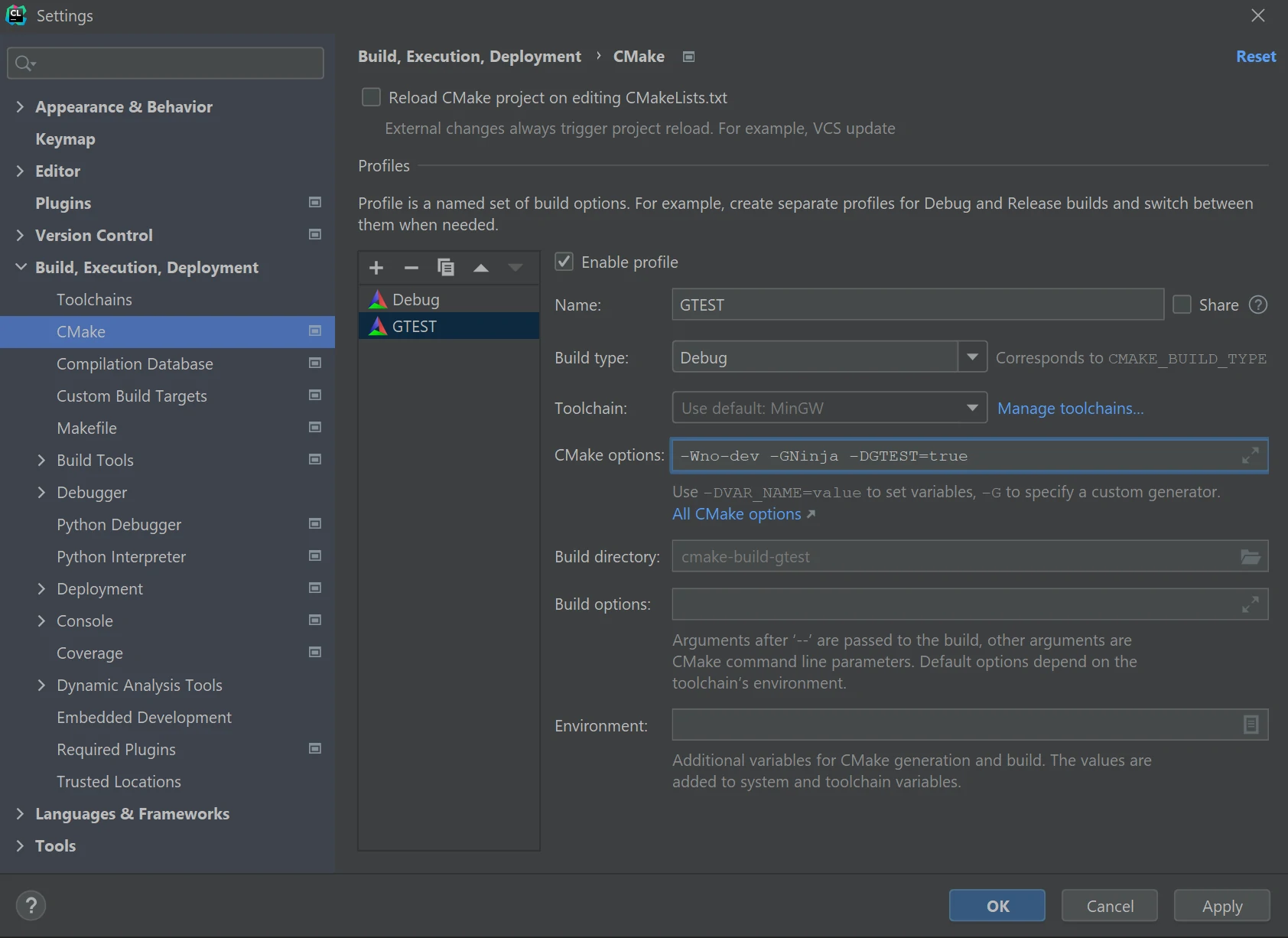Expand Appearance & Behavior section
The width and height of the screenshot is (1288, 938).
(x=20, y=106)
